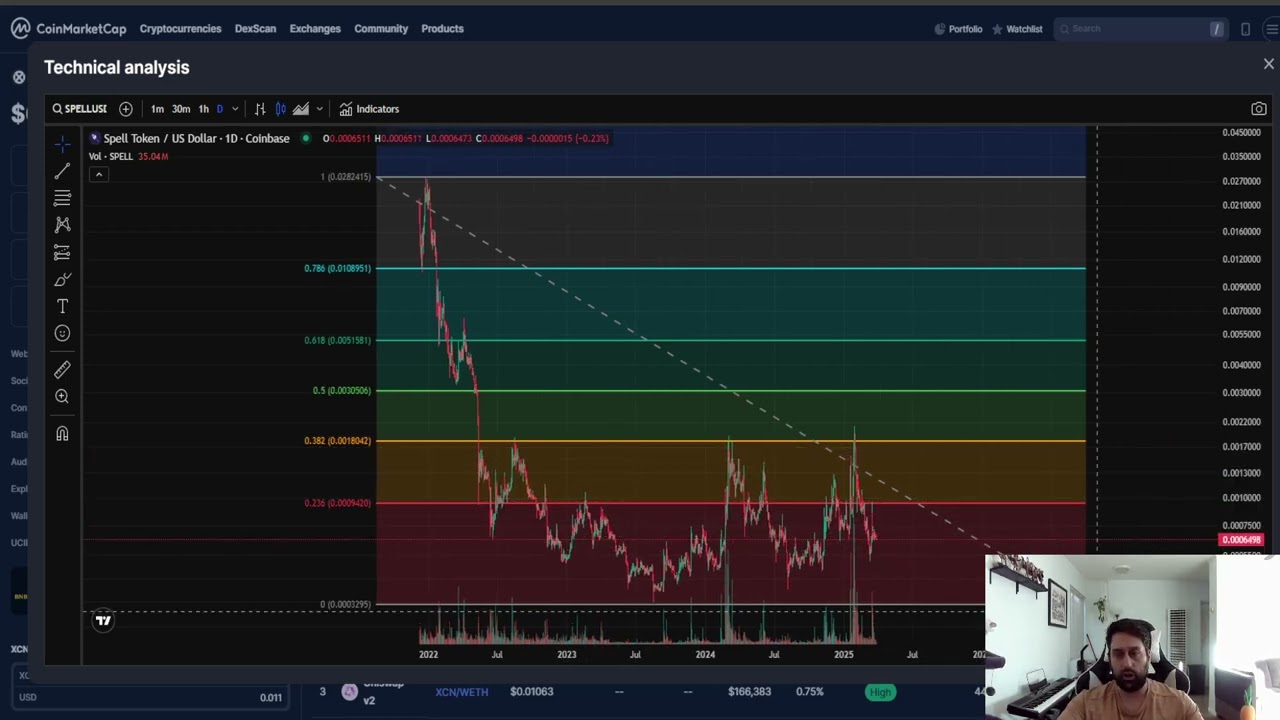This screenshot has width=1280, height=720.
Task: Click the green High badge
Action: click(x=880, y=692)
